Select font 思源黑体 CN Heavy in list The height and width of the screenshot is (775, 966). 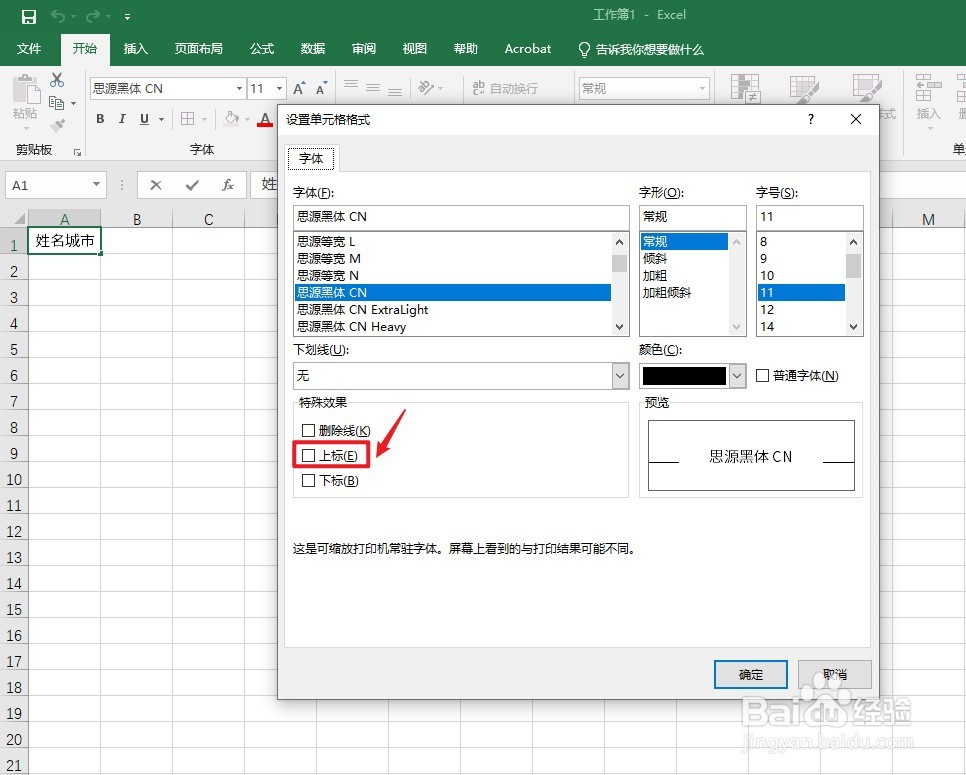[x=453, y=327]
